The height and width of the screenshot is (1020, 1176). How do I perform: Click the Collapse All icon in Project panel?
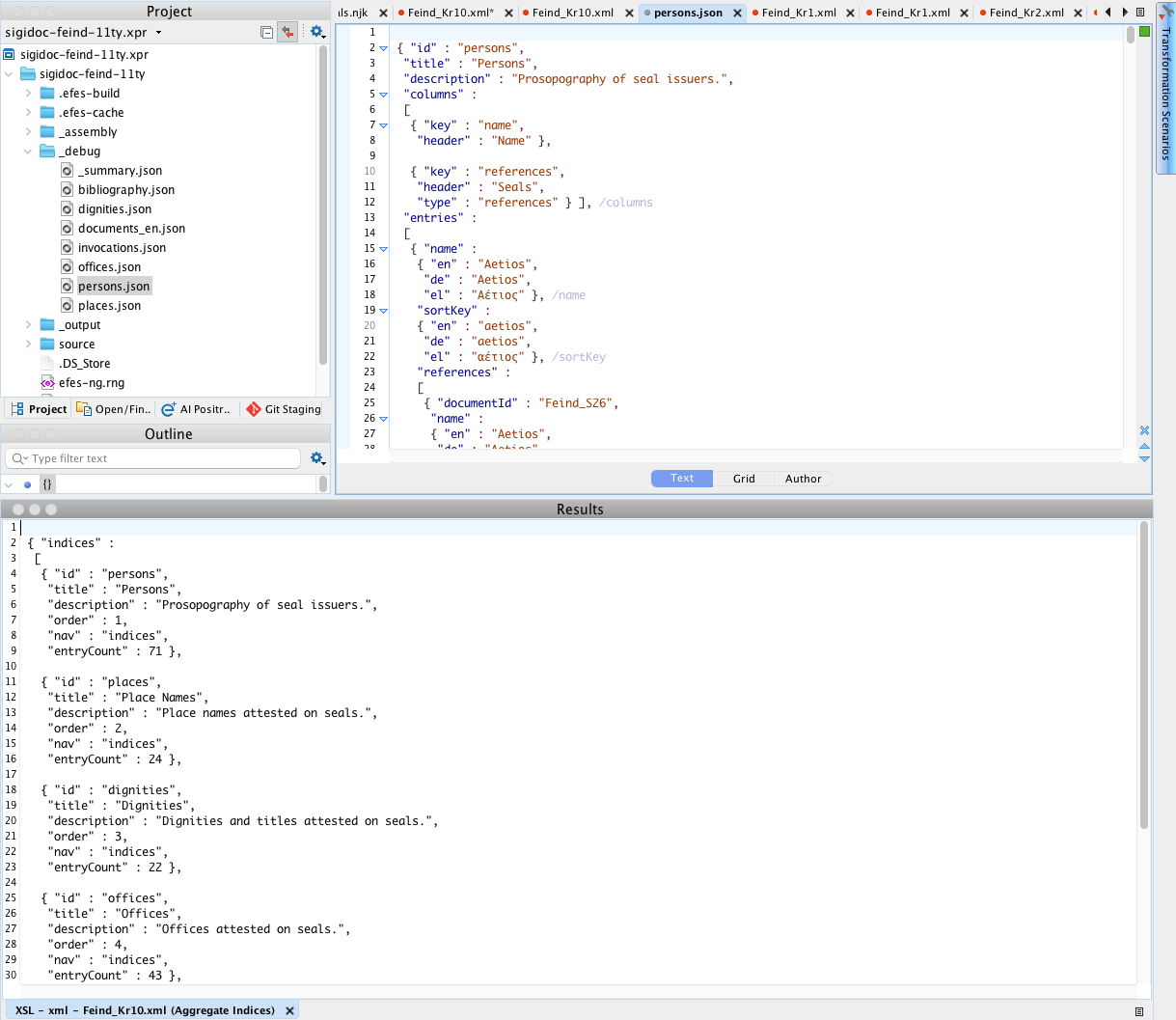pos(267,33)
